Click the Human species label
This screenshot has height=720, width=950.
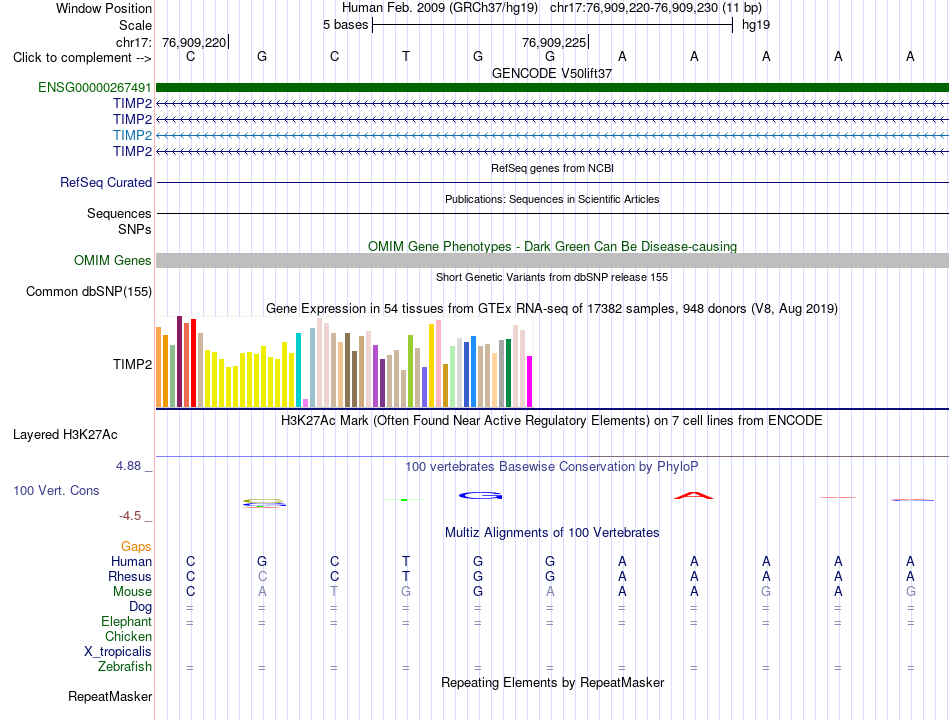pos(131,562)
